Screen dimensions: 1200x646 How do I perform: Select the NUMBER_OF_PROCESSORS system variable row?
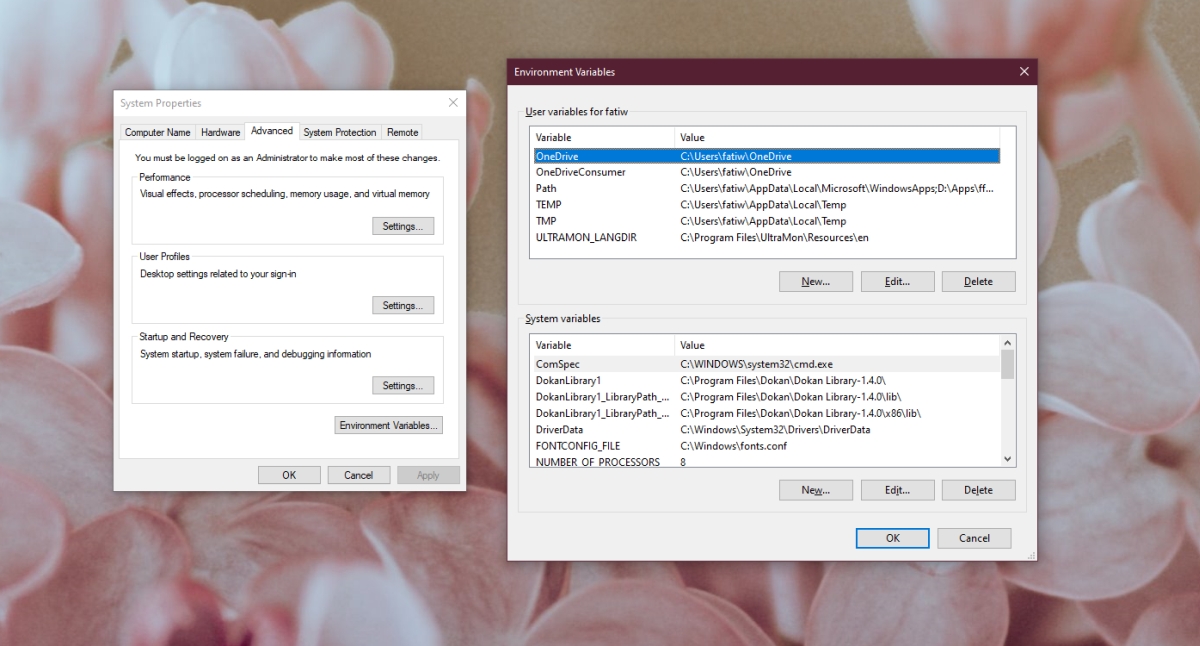[766, 462]
